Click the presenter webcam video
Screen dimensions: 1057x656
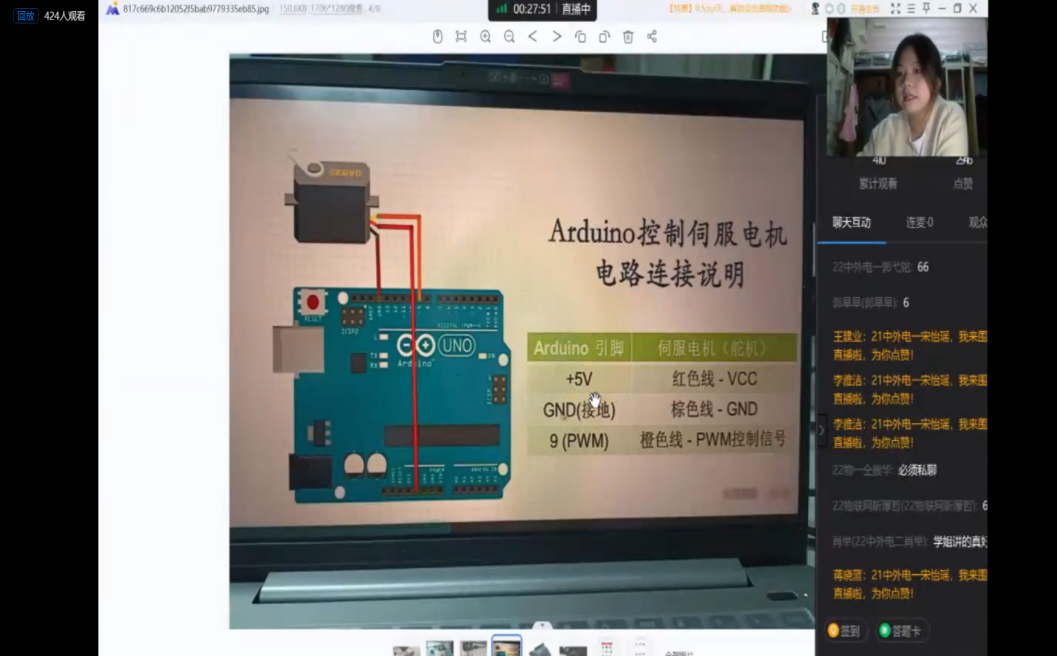pos(907,86)
